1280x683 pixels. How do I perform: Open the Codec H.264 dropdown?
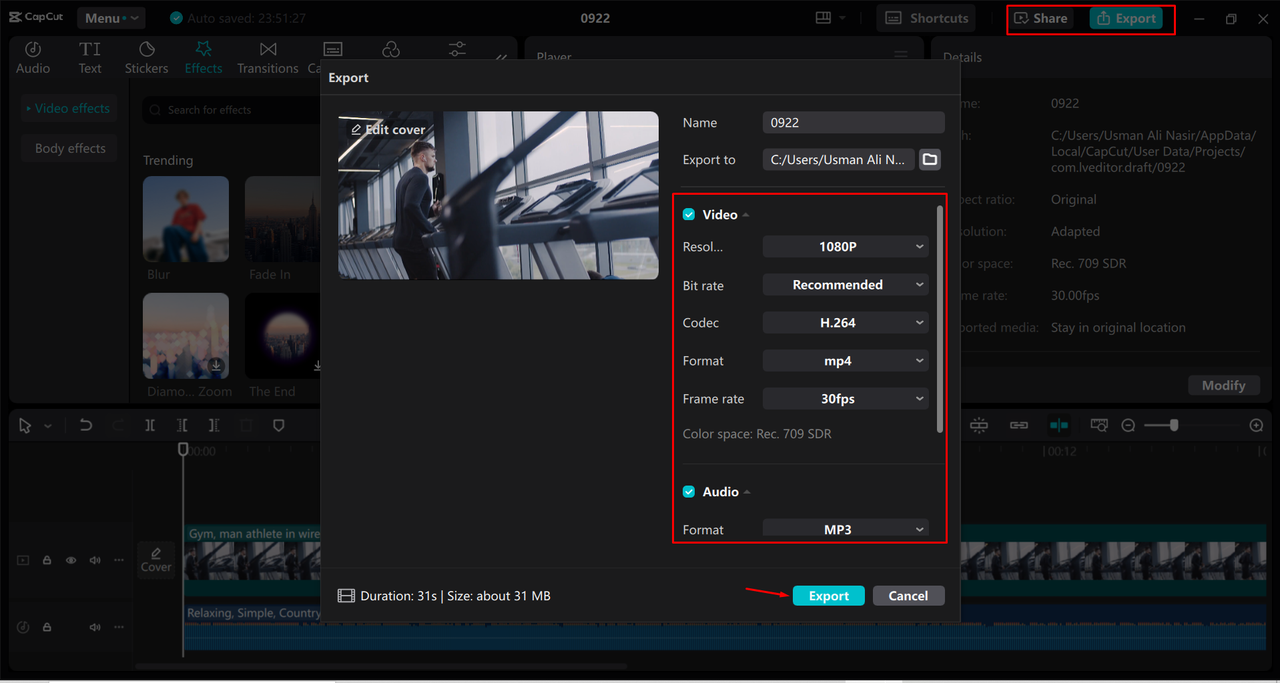coord(845,322)
